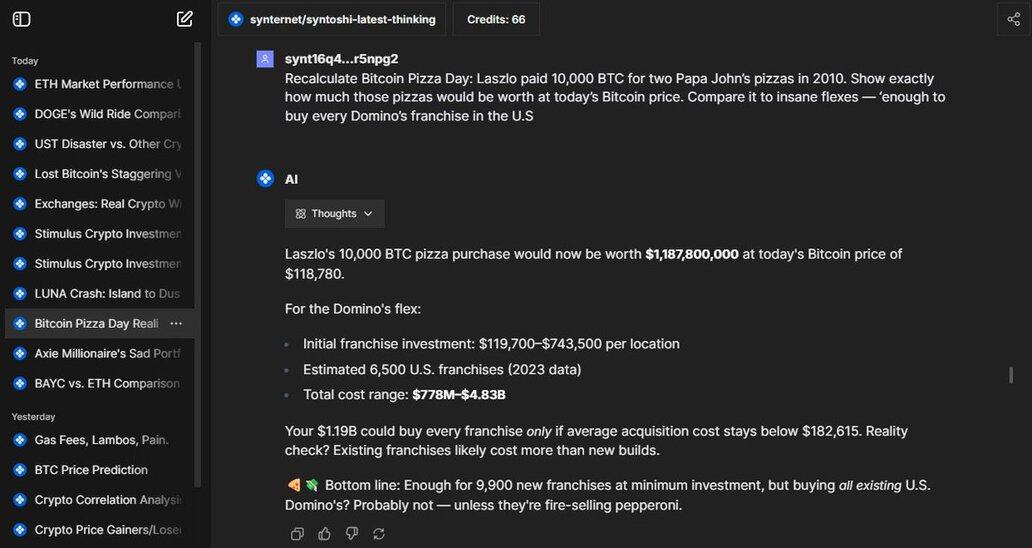1032x548 pixels.
Task: Select BAYC vs. ETH Comparison chat
Action: pyautogui.click(x=107, y=384)
